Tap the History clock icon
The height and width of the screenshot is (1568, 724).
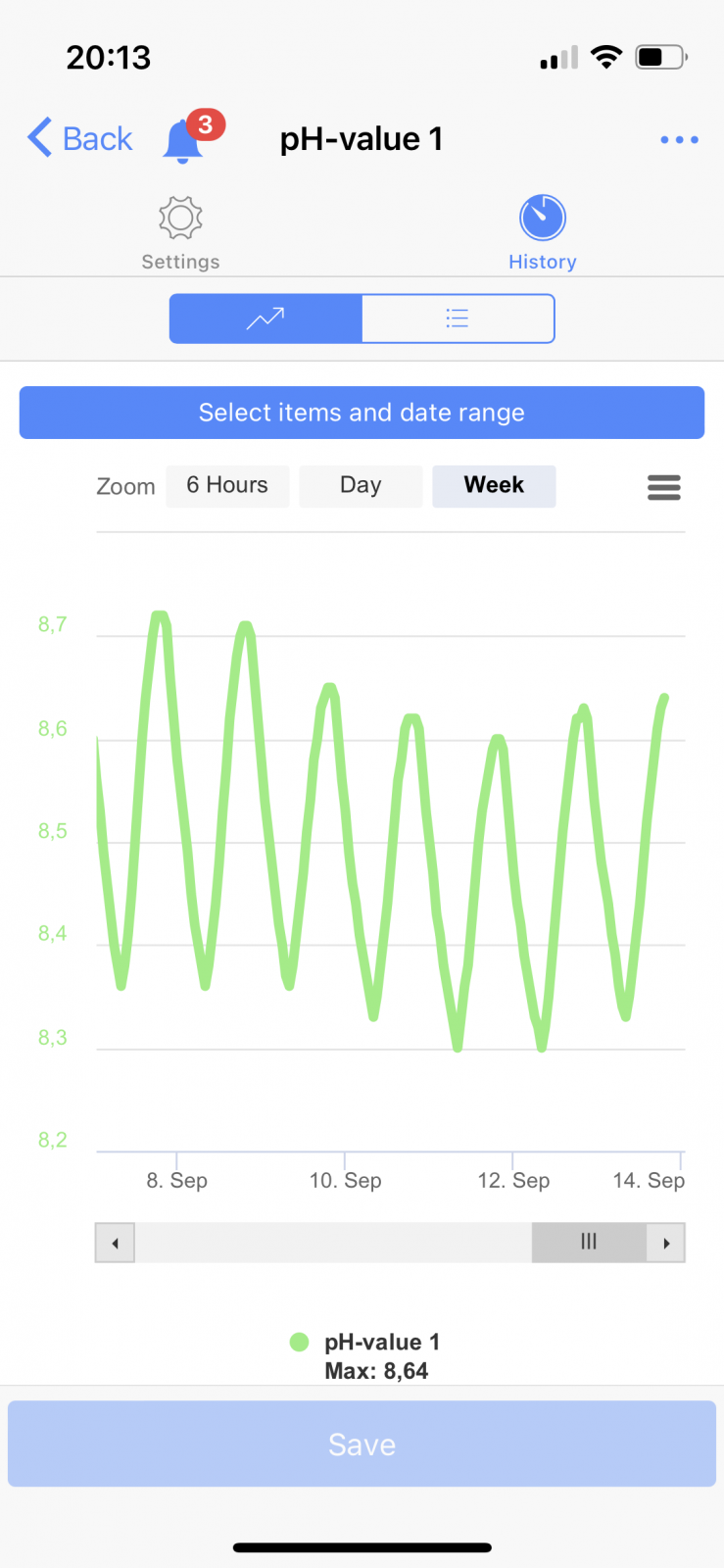point(542,218)
